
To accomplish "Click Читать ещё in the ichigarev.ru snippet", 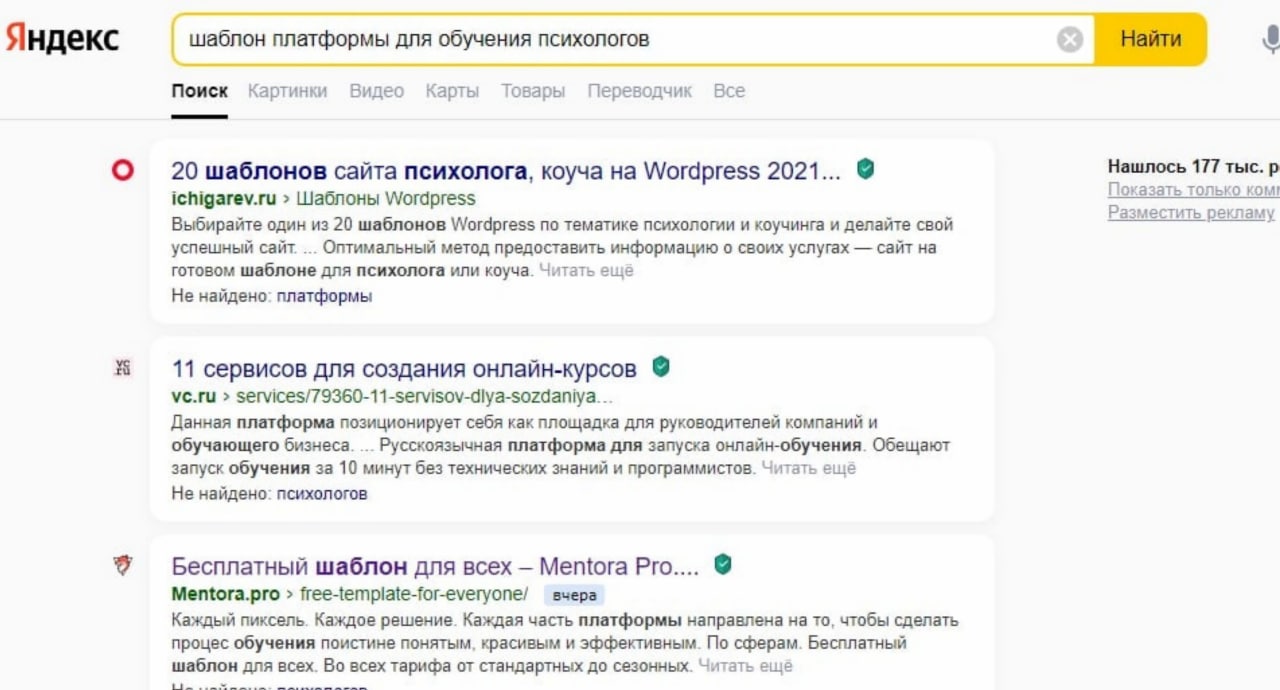I will coord(586,271).
